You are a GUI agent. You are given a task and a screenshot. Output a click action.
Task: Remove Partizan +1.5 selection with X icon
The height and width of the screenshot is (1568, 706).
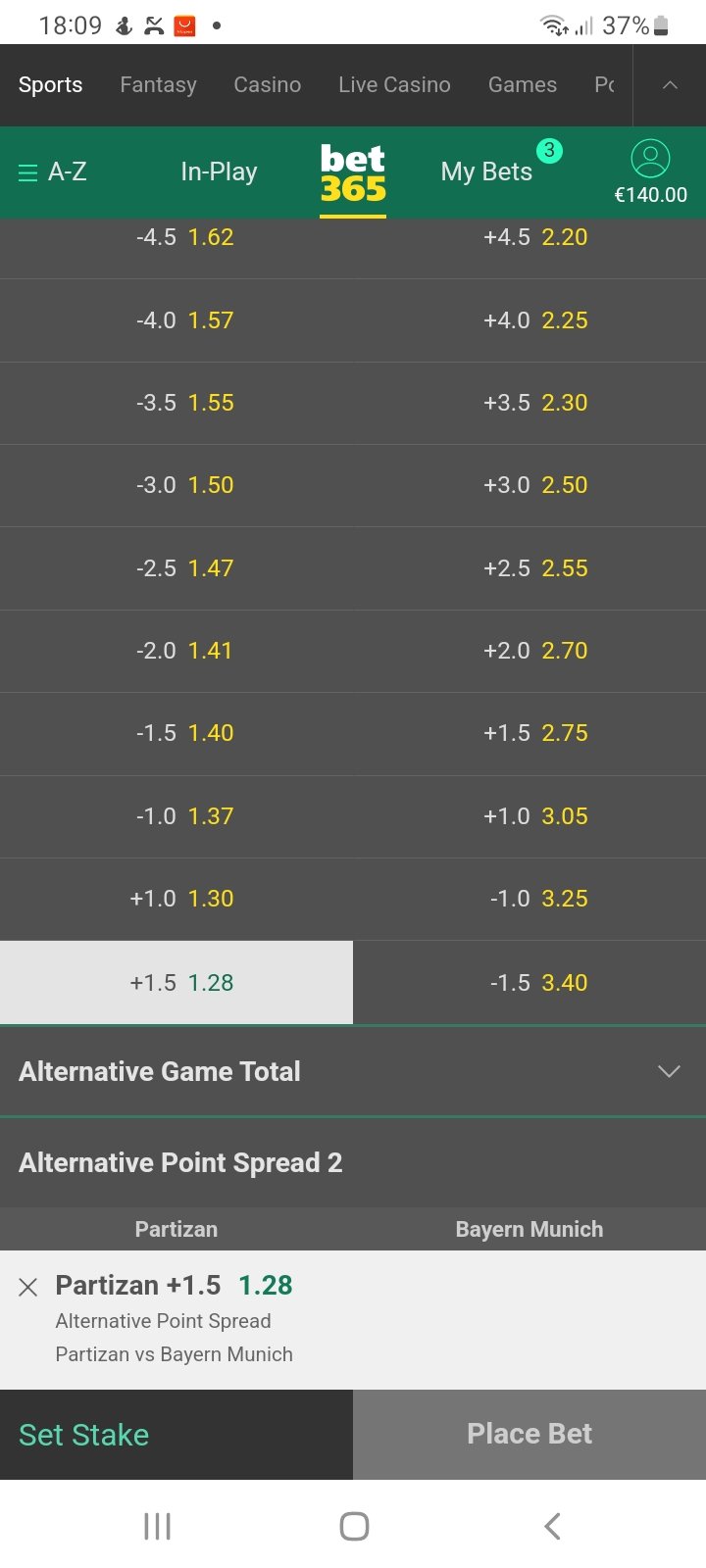pos(28,1287)
